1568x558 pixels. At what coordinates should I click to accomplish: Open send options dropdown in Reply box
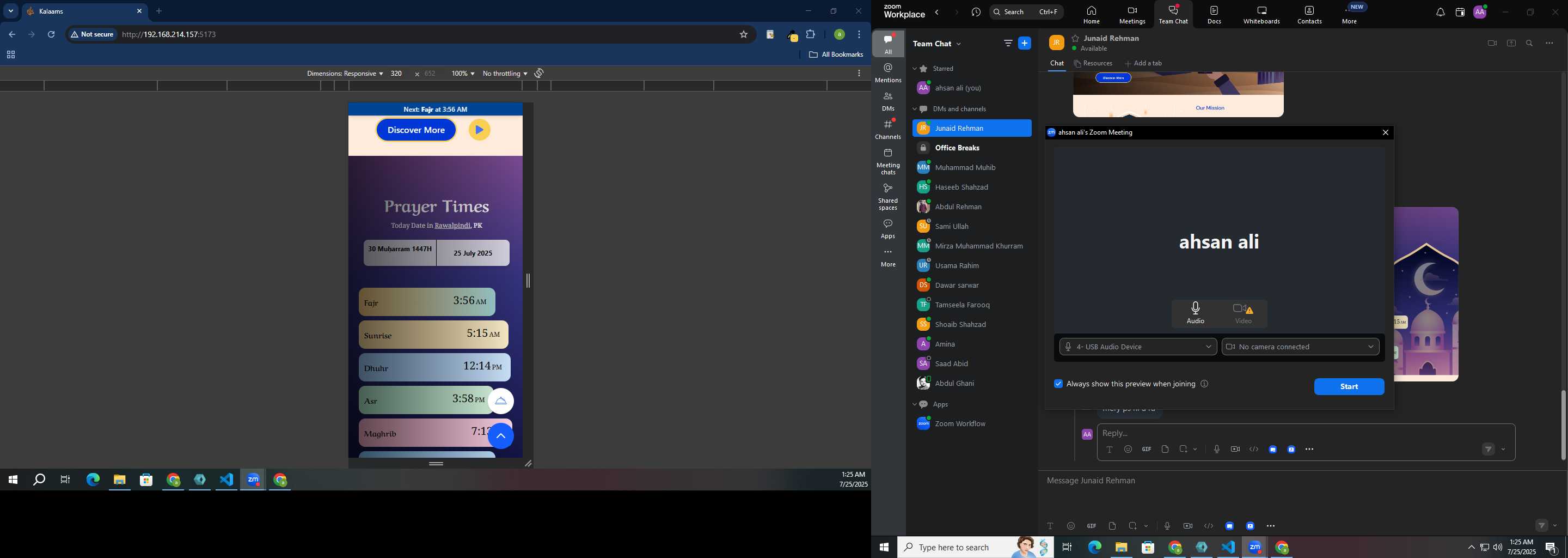click(1503, 450)
